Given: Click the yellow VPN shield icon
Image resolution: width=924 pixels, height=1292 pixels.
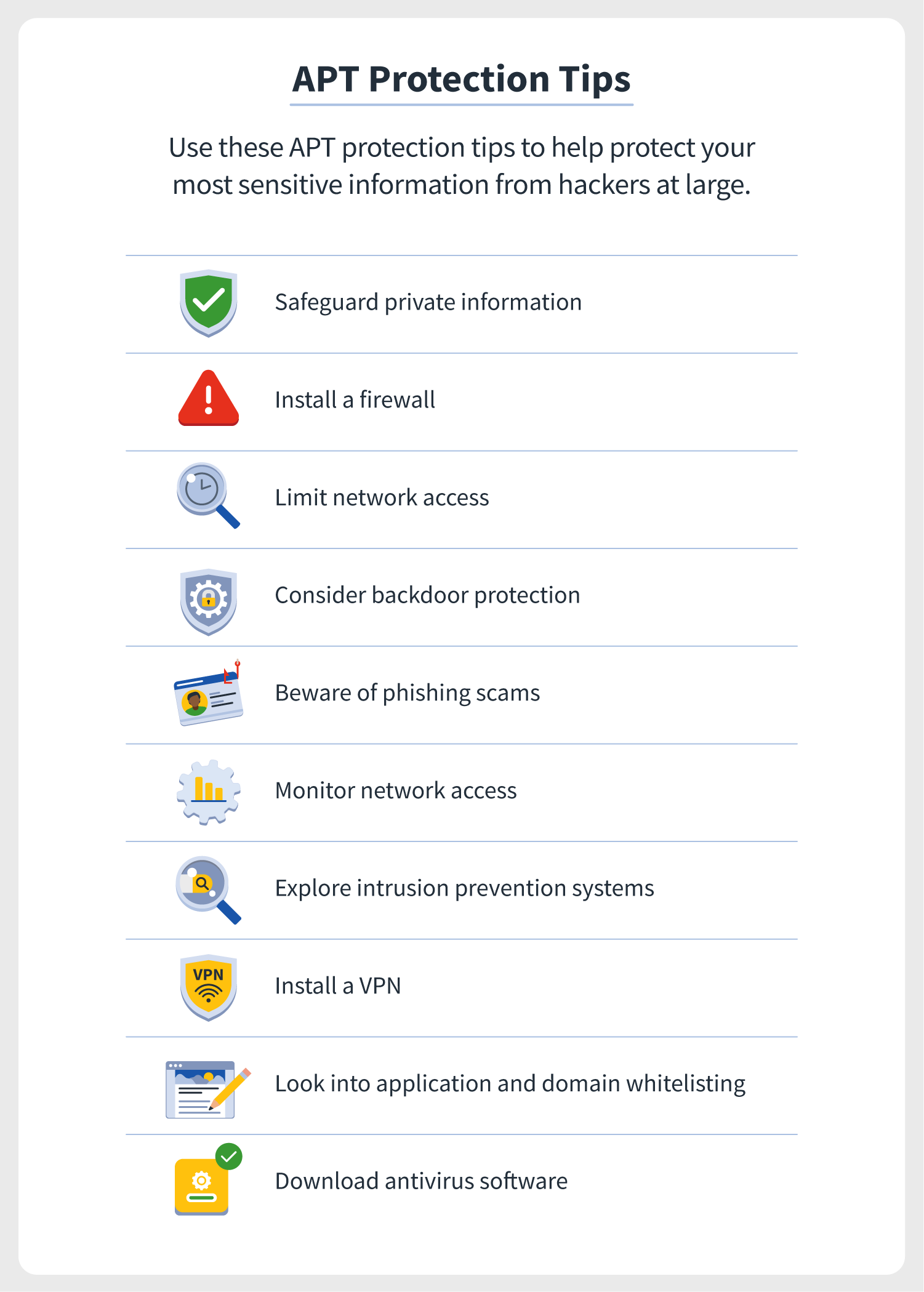Looking at the screenshot, I should (x=209, y=988).
